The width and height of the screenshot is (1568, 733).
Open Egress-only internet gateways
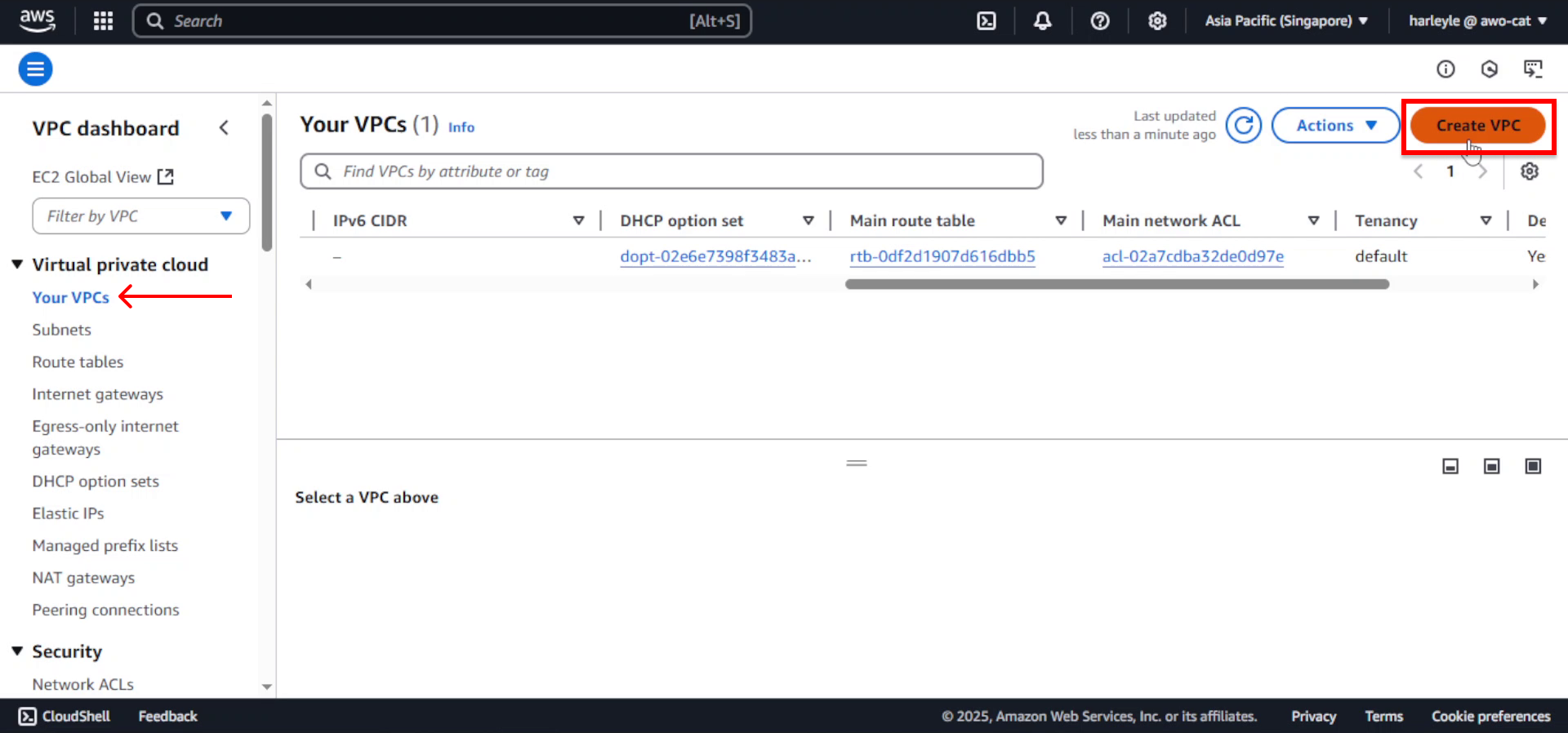tap(105, 438)
